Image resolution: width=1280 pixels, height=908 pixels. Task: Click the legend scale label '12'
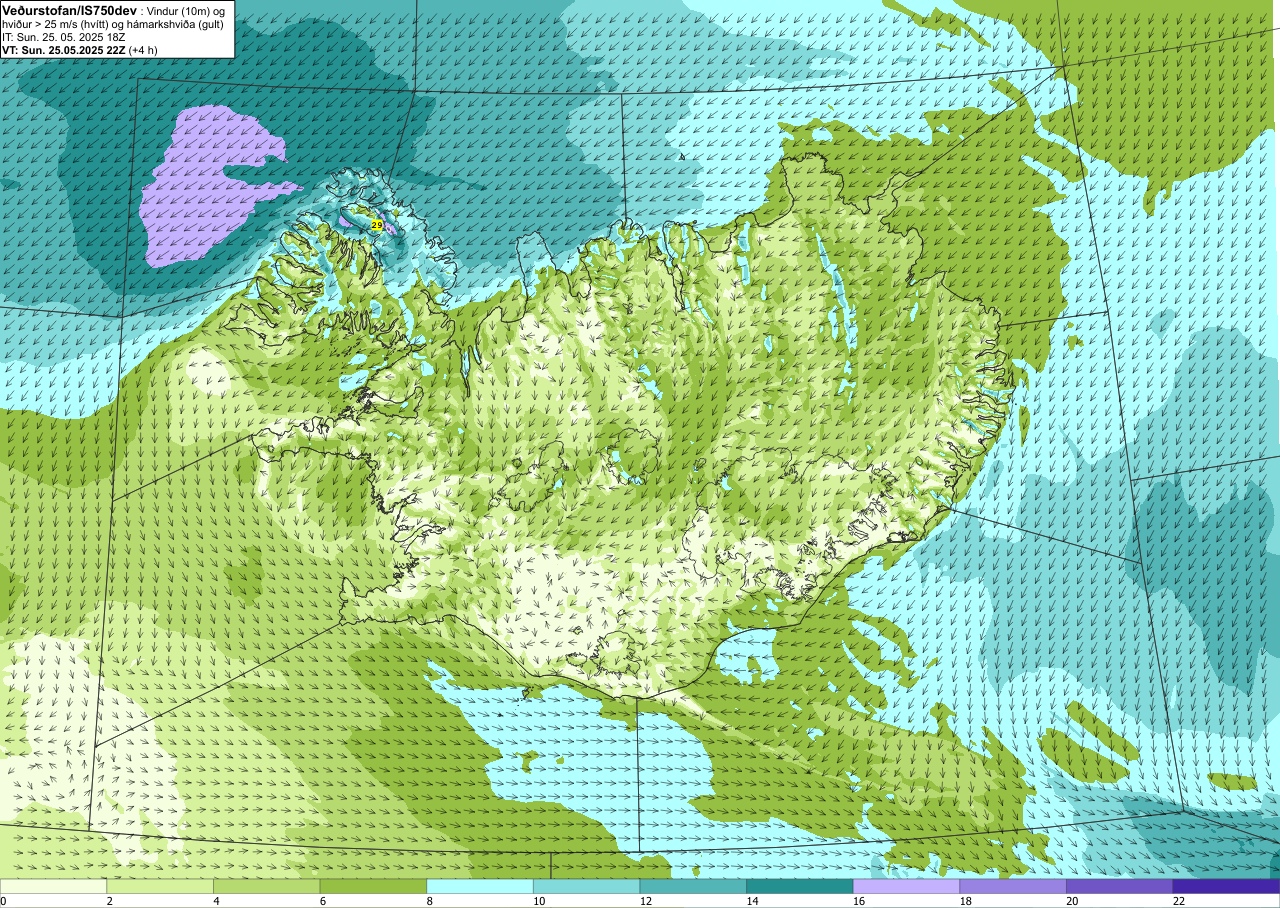click(646, 901)
